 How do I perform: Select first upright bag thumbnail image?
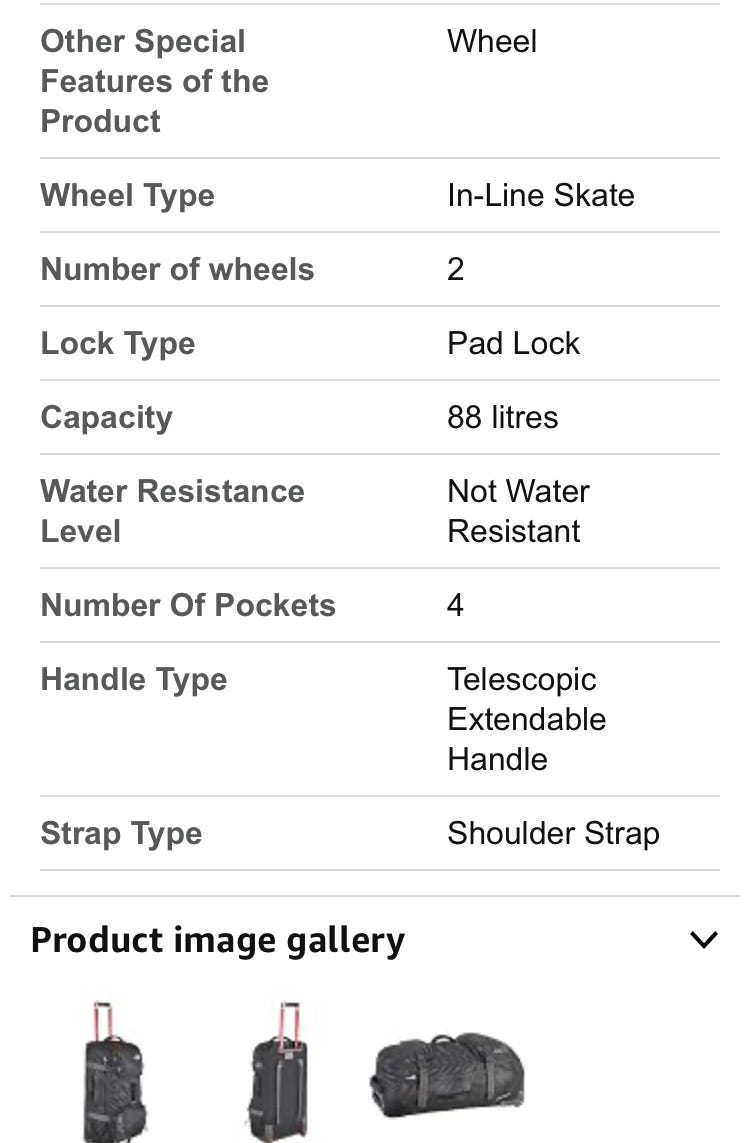coord(114,1072)
